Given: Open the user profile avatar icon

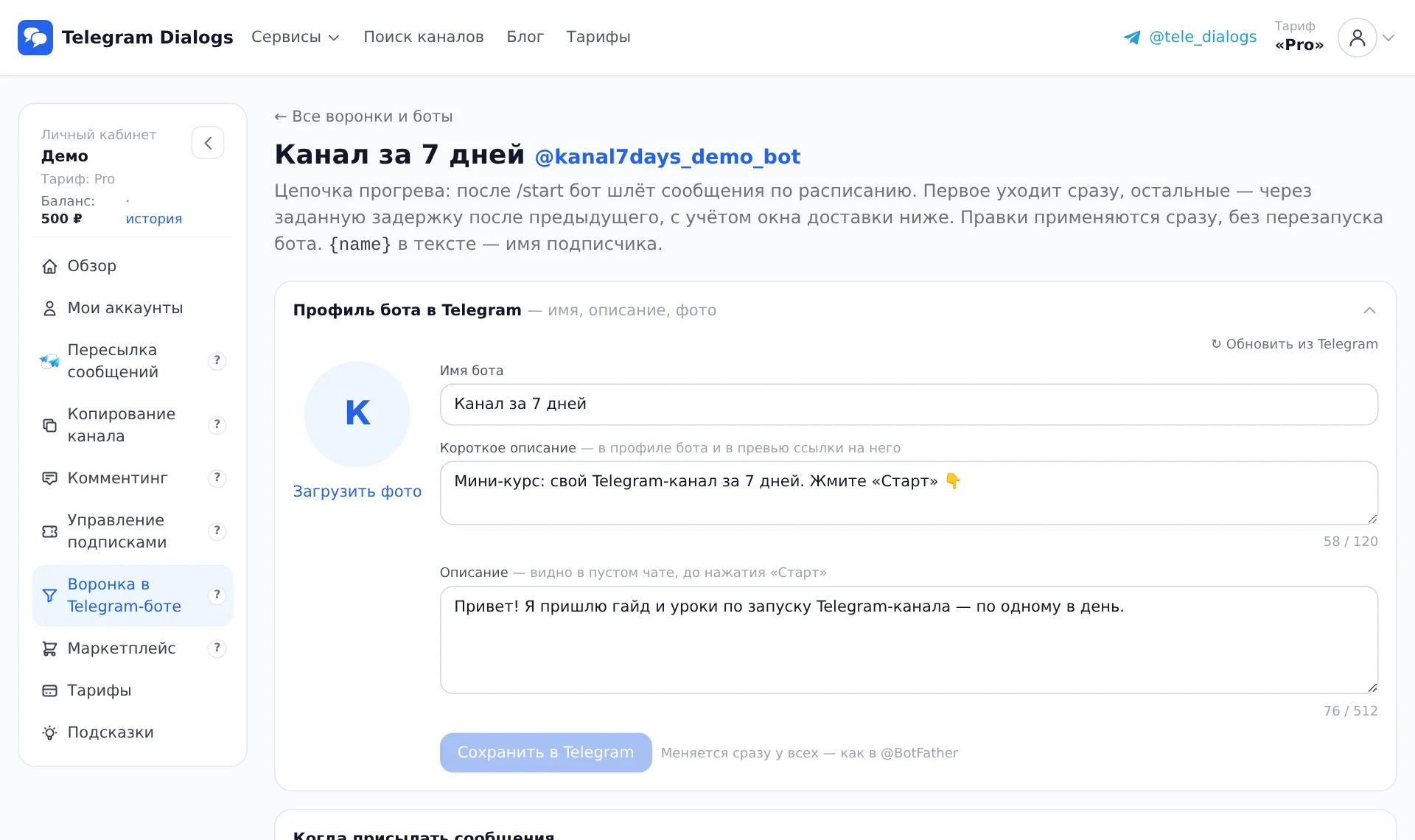Looking at the screenshot, I should [x=1357, y=38].
